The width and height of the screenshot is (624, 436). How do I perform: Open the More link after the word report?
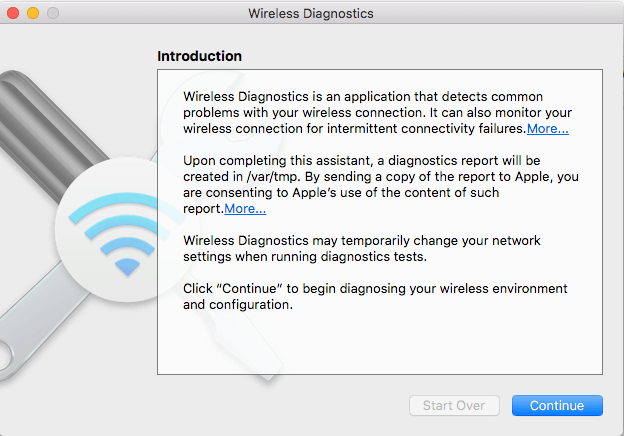(x=245, y=209)
